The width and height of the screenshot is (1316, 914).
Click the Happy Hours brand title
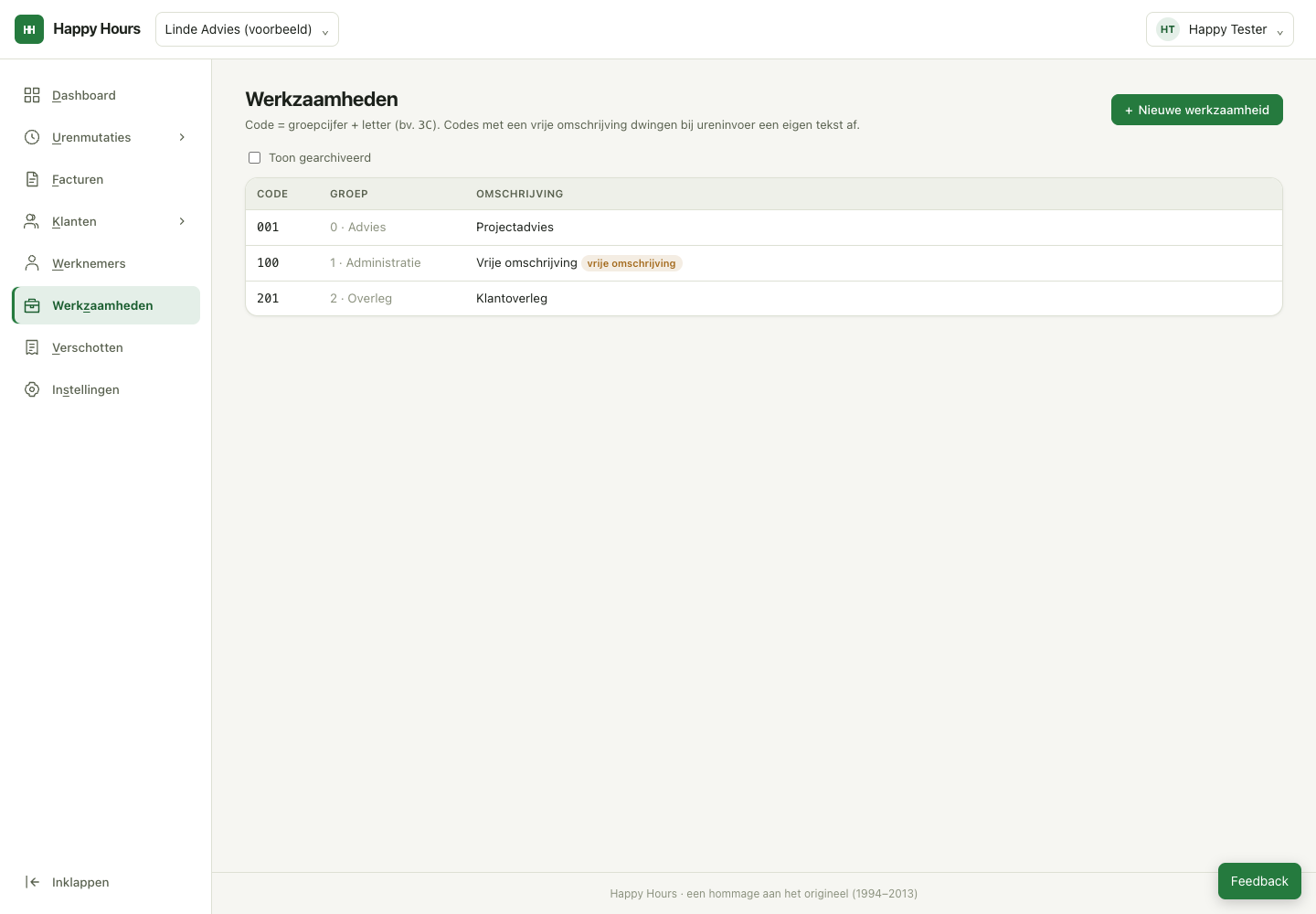click(97, 29)
